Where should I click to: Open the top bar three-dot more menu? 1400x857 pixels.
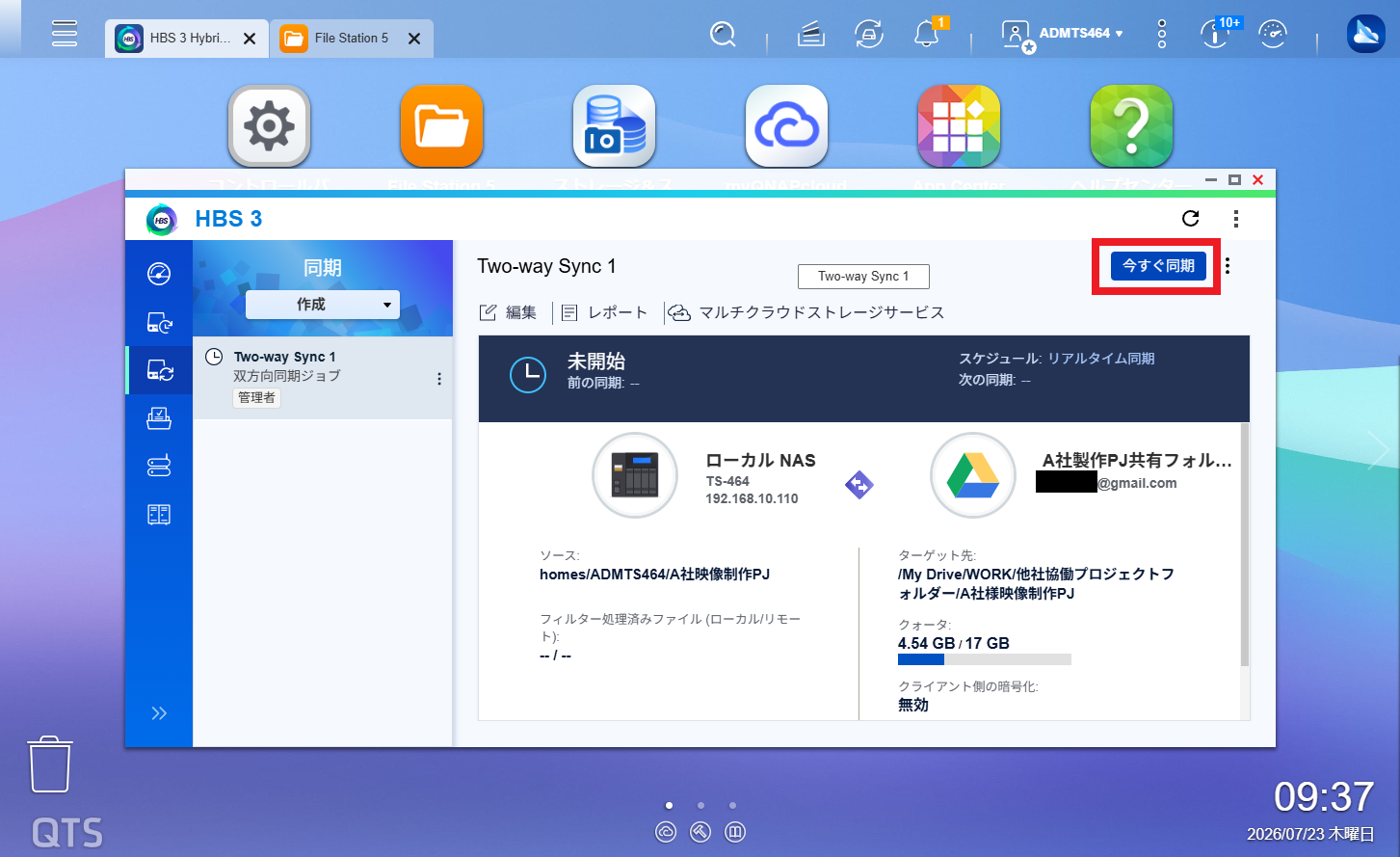[1162, 35]
